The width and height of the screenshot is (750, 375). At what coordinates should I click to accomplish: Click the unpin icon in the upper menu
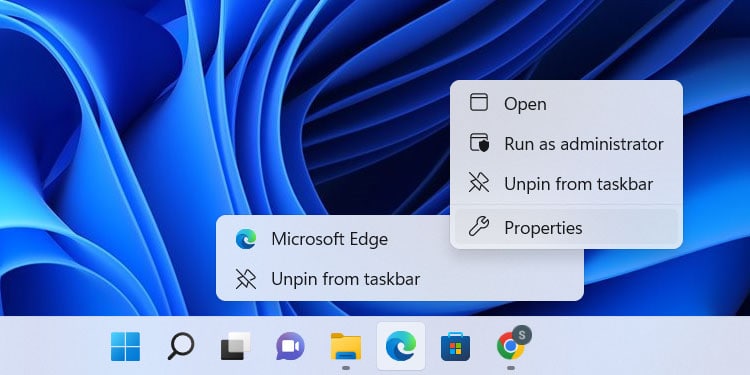click(x=479, y=183)
